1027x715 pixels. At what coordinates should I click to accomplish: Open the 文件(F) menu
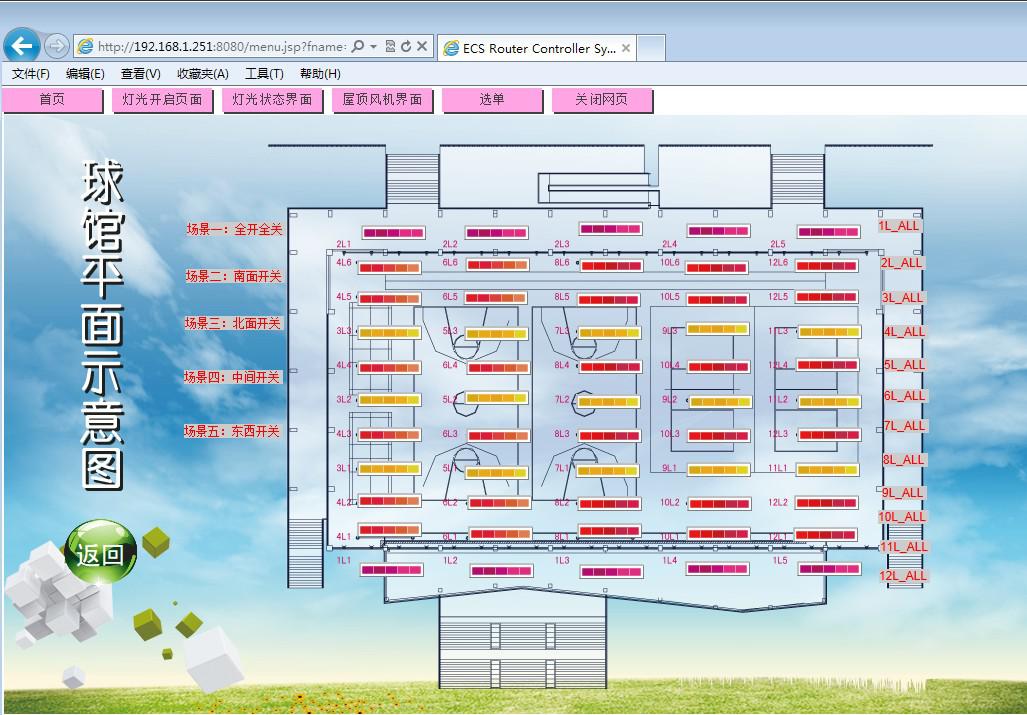coord(31,74)
